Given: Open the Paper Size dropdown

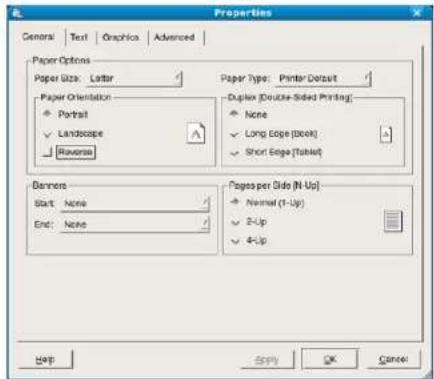Looking at the screenshot, I should click(135, 79).
